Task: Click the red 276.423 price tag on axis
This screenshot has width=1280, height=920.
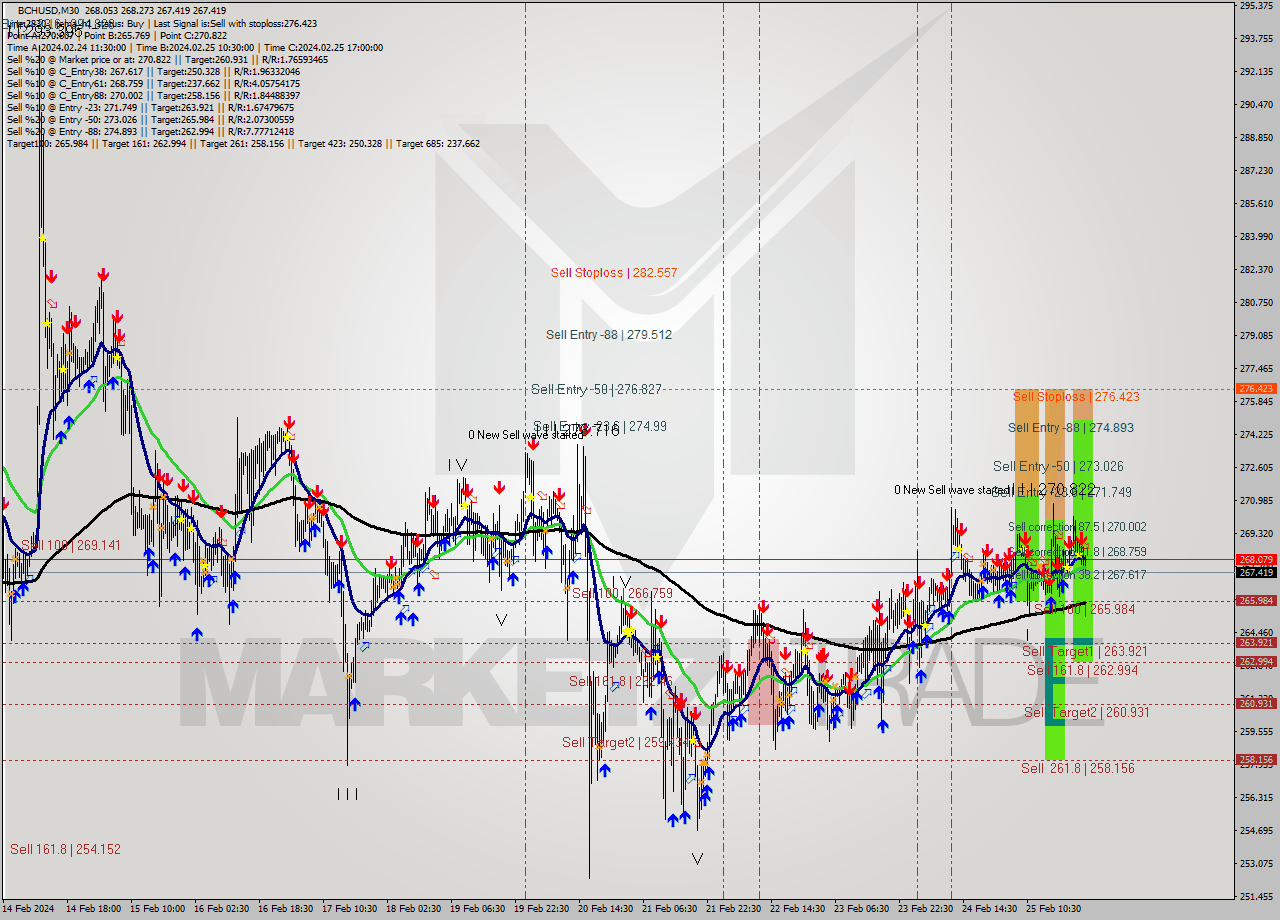Action: tap(1256, 388)
